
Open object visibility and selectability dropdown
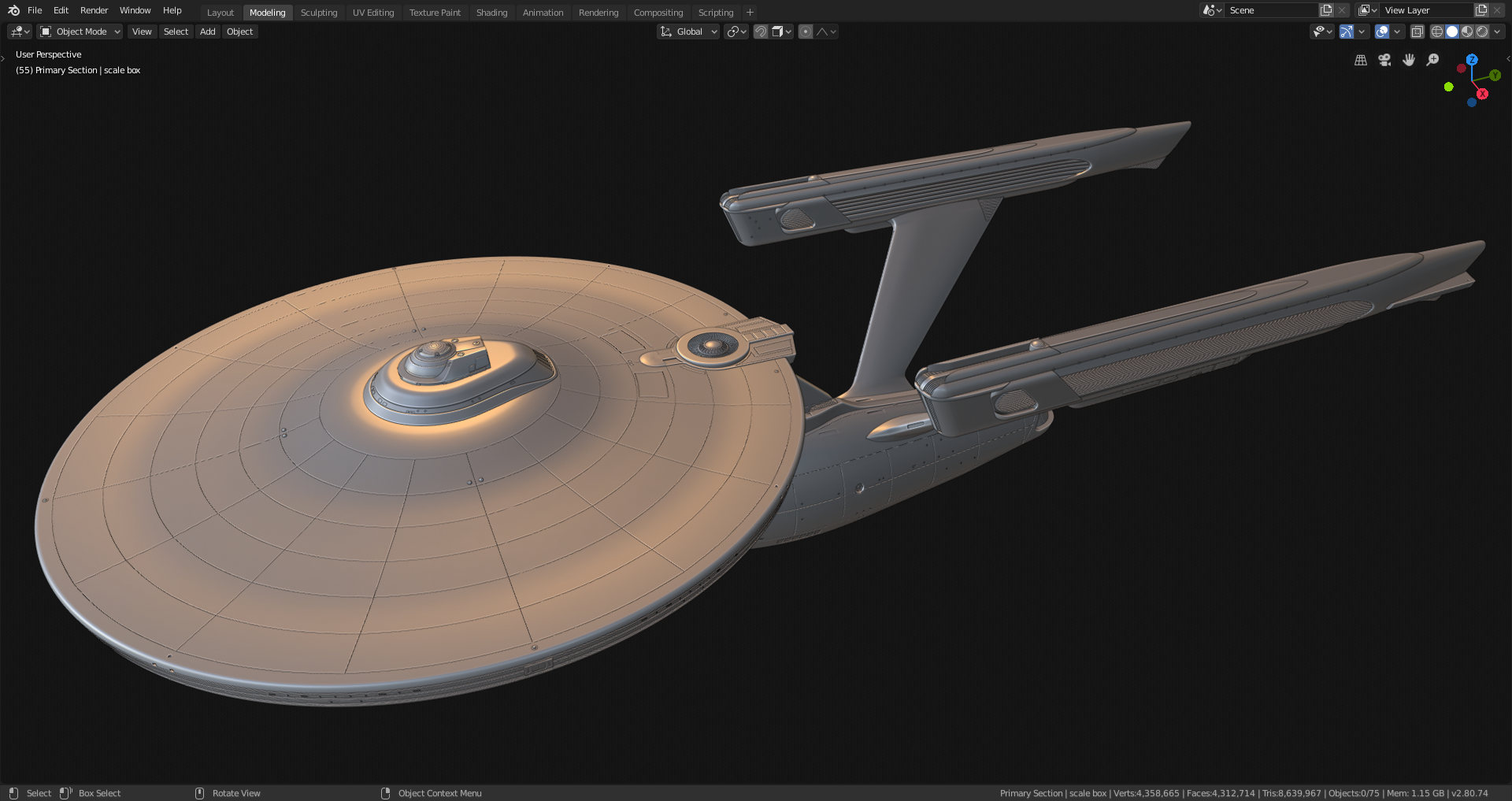(x=1322, y=32)
